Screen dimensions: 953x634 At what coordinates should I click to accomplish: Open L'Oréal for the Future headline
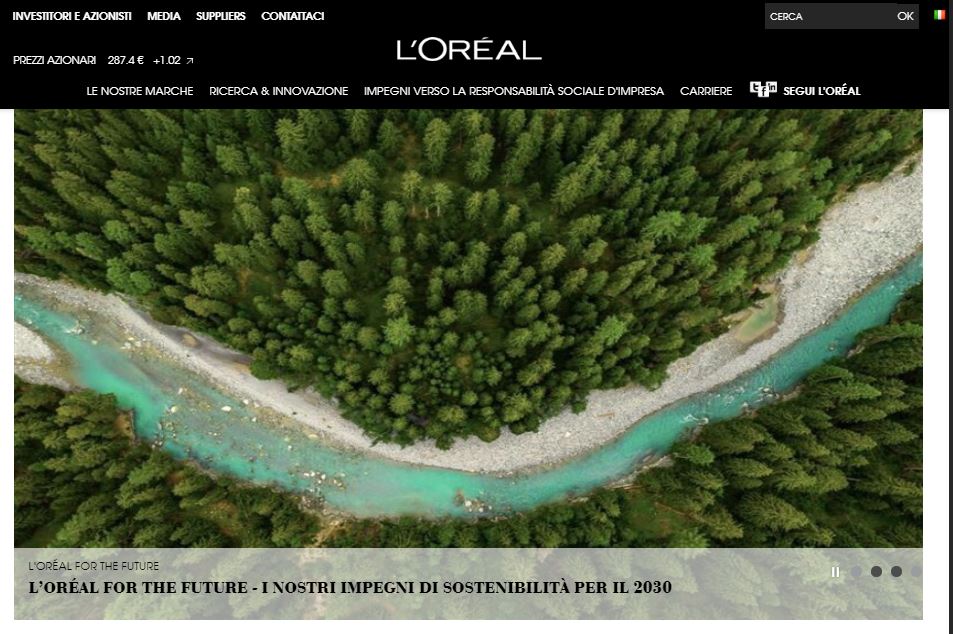350,587
